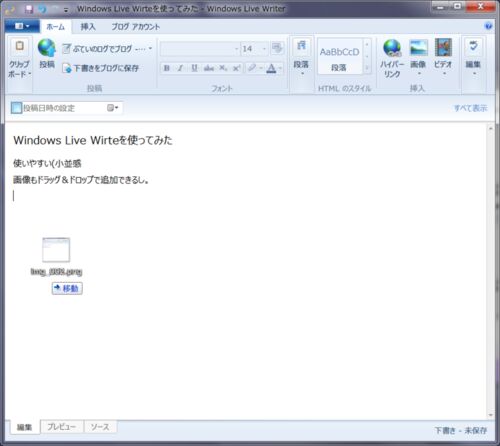Click 下書きをブログに保存 save draft button

point(101,68)
